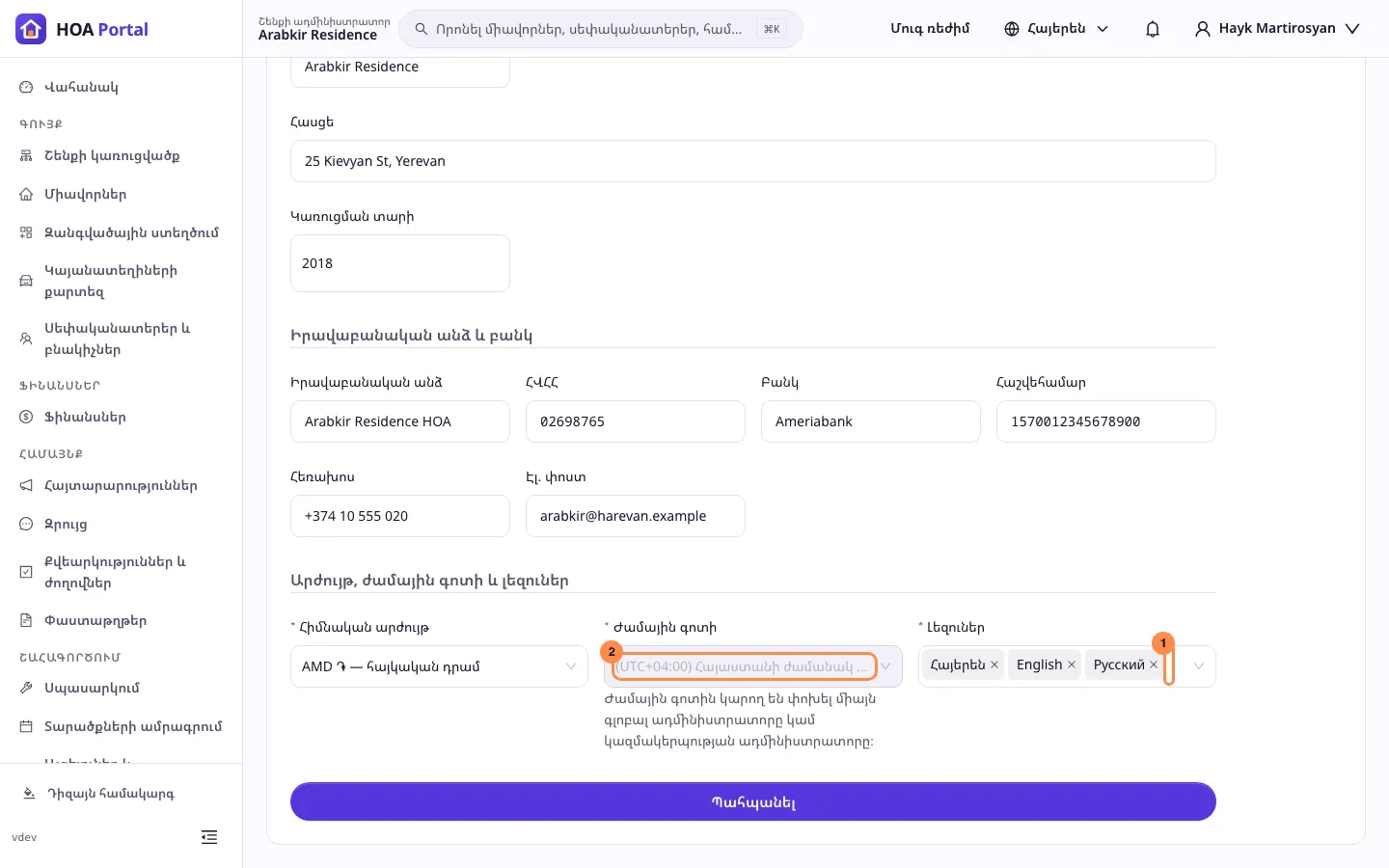Viewport: 1389px width, 868px height.
Task: Click the vdev version label
Action: (24, 837)
